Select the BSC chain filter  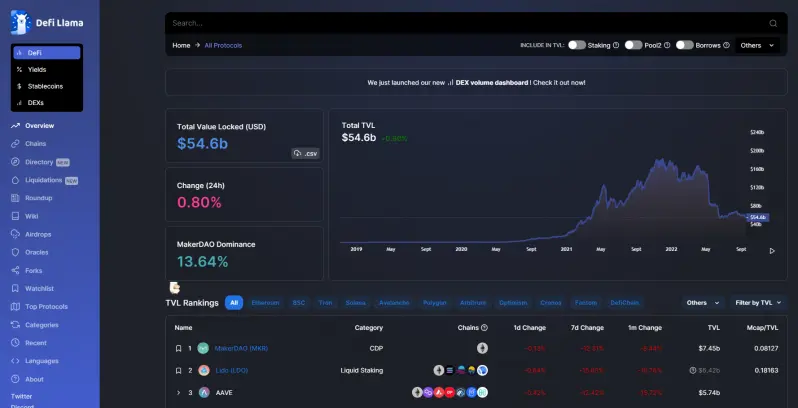coord(299,303)
